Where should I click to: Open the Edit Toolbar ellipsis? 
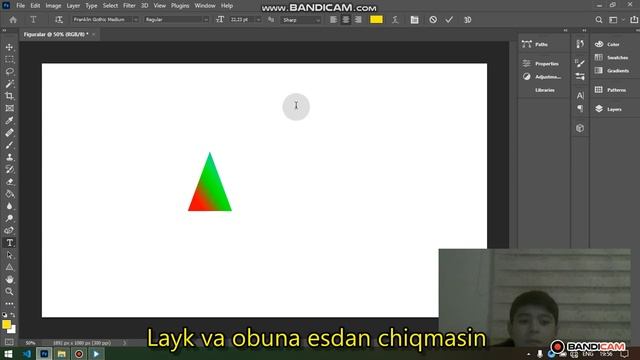click(9, 304)
